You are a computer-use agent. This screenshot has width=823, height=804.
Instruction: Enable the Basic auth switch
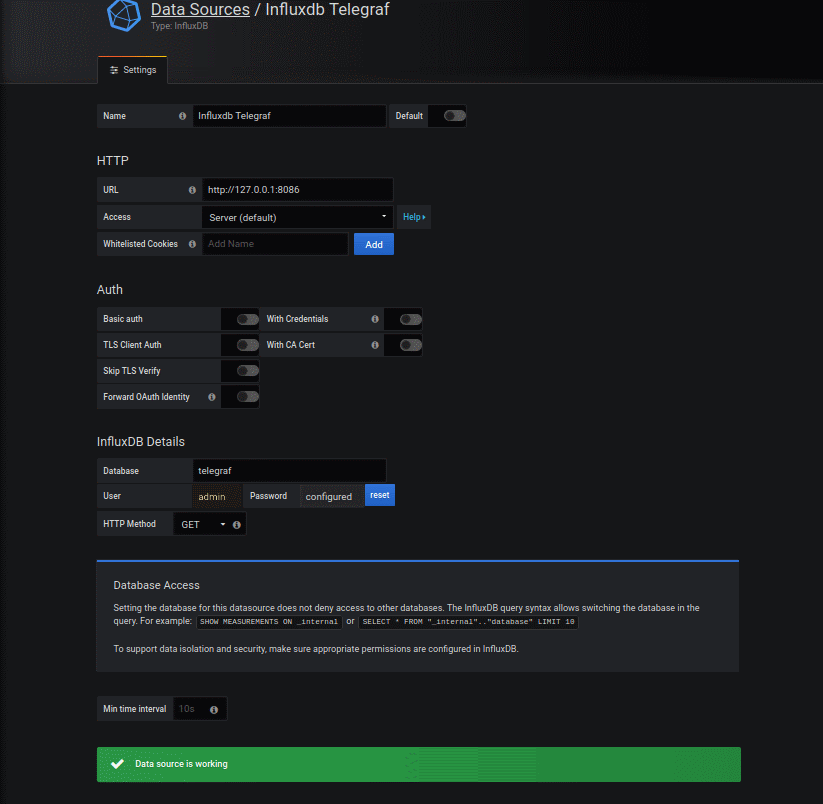tap(247, 319)
